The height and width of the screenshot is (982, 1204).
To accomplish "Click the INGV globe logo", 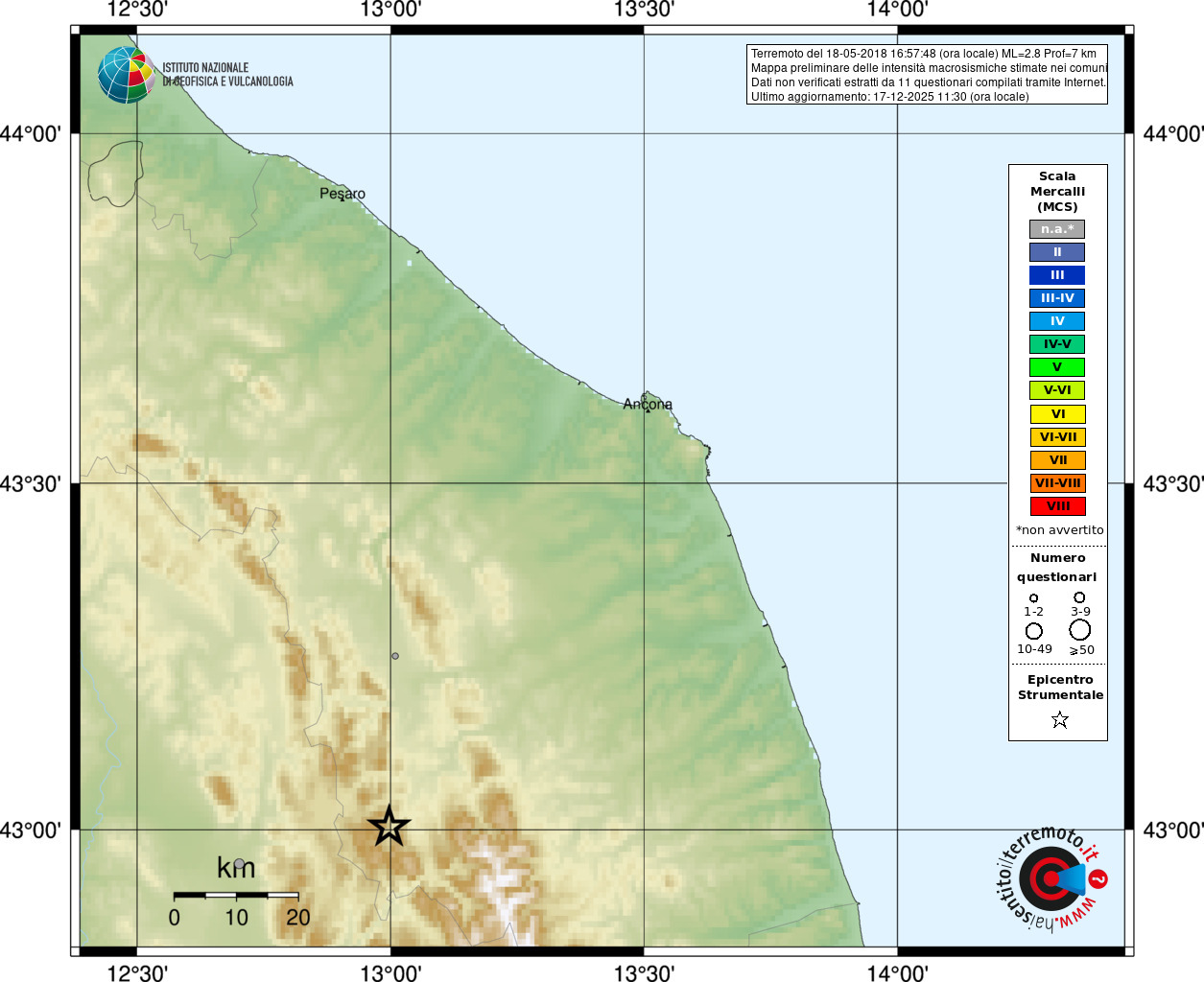I will [127, 75].
